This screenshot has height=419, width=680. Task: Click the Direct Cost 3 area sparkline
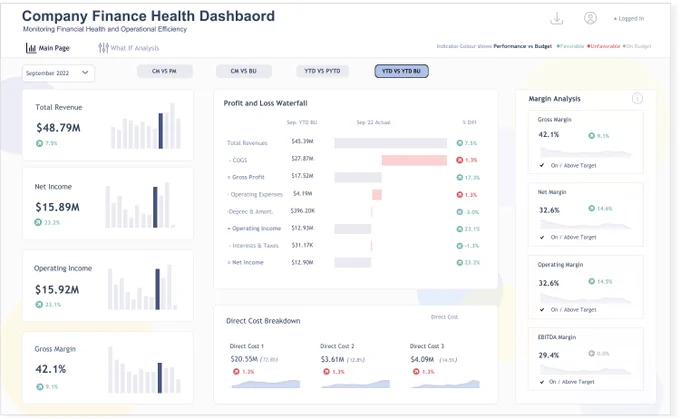pyautogui.click(x=446, y=384)
